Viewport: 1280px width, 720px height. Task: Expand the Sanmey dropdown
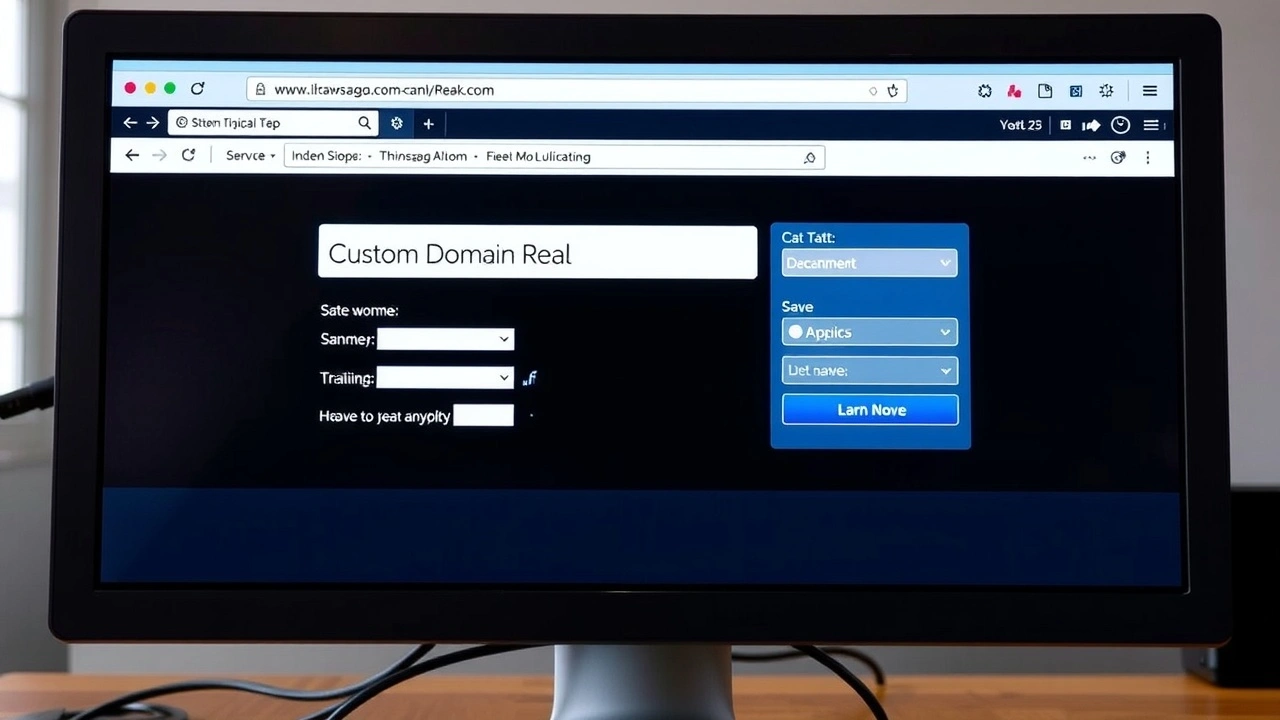(445, 339)
